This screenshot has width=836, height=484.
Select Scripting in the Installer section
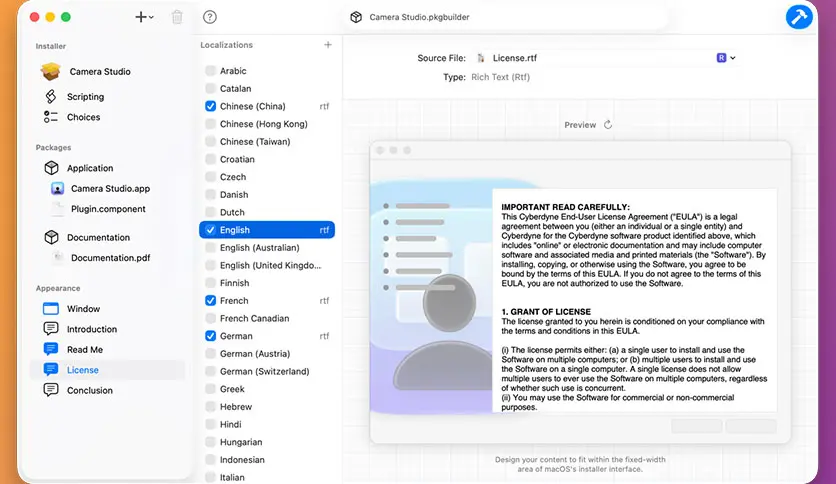[x=85, y=96]
